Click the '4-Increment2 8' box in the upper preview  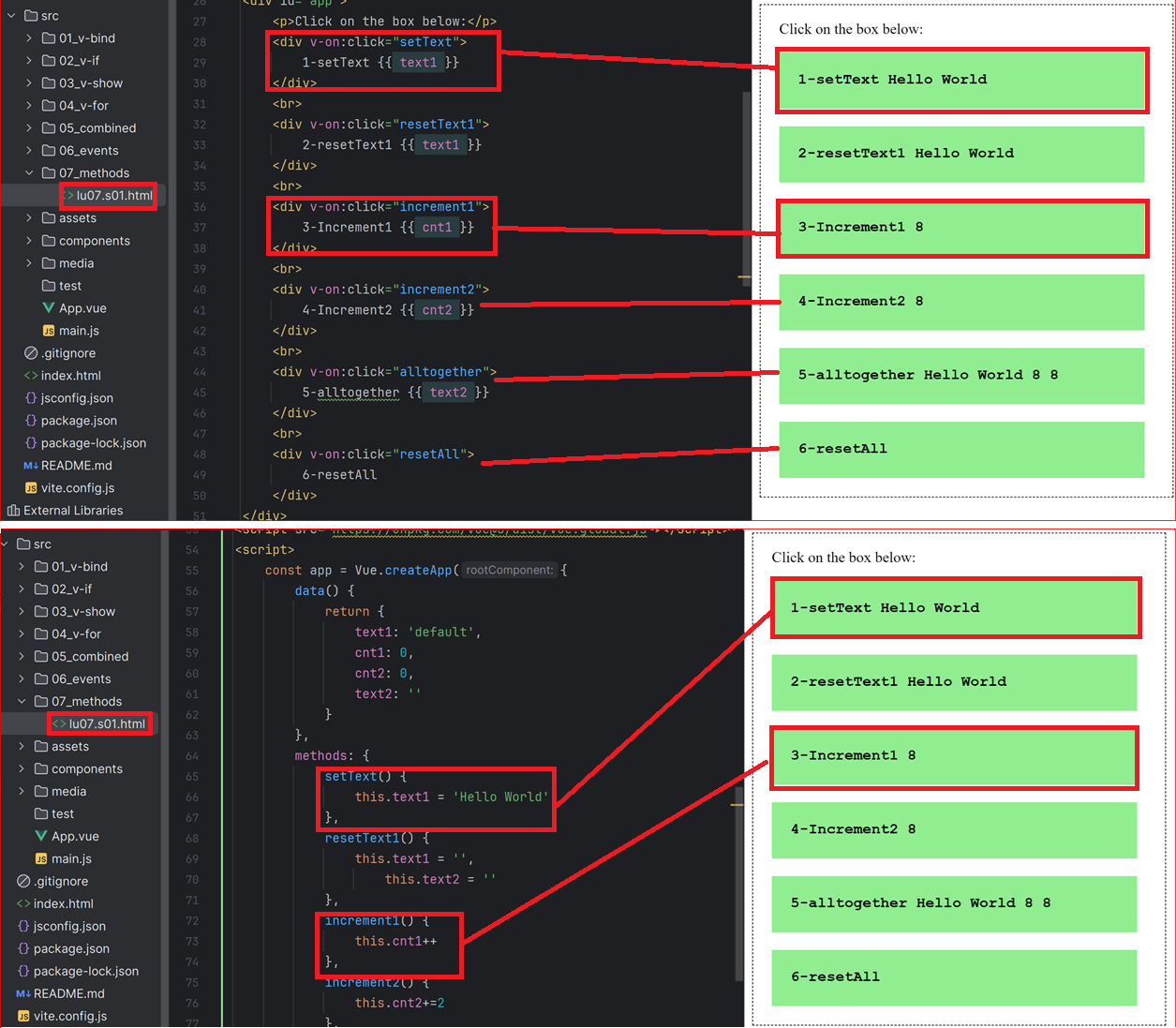click(961, 302)
